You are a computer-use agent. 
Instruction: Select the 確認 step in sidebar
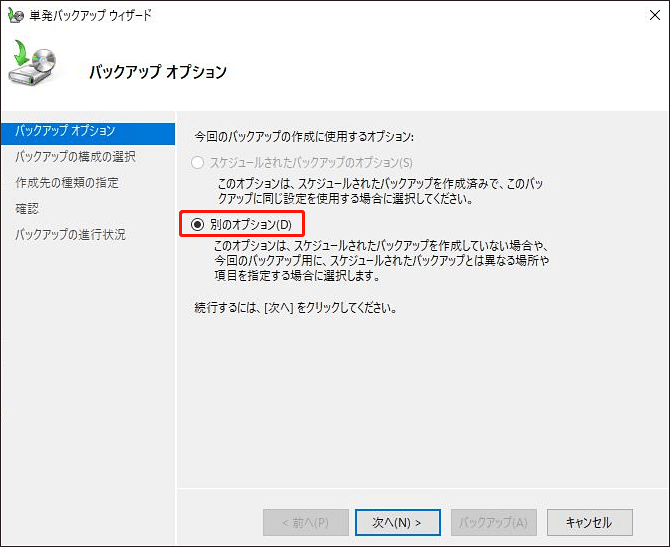pos(27,209)
